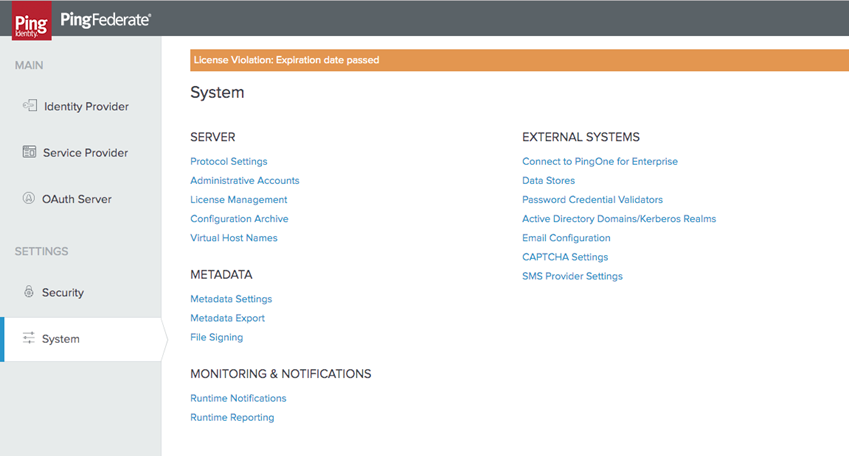Click the METADATA section heading
The height and width of the screenshot is (456, 849).
pyautogui.click(x=221, y=275)
